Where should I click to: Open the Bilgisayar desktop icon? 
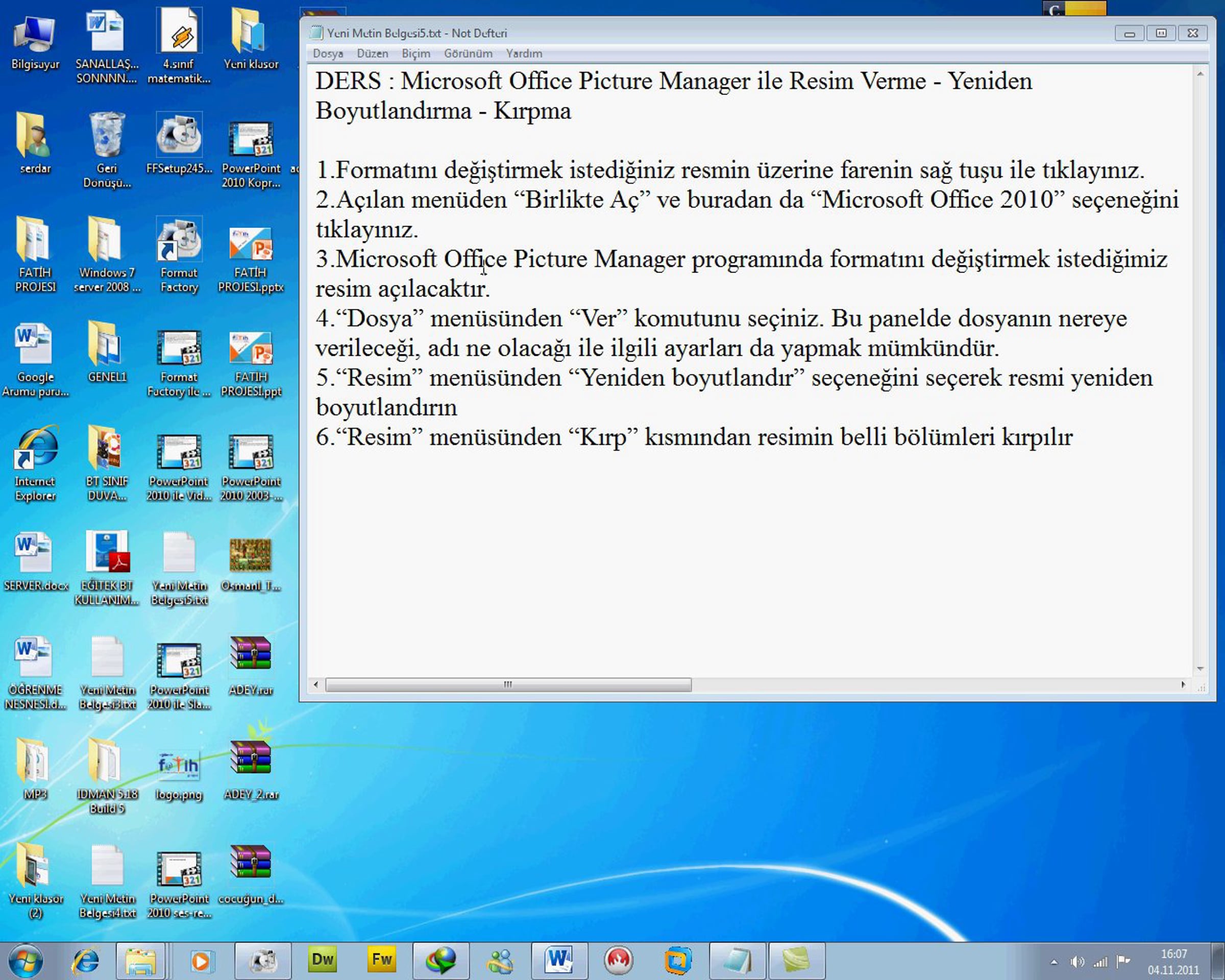[x=35, y=42]
